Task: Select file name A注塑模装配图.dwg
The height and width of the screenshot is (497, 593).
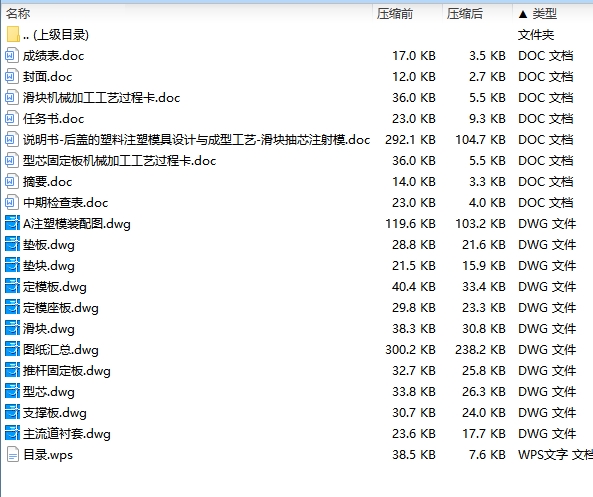Action: (x=77, y=224)
